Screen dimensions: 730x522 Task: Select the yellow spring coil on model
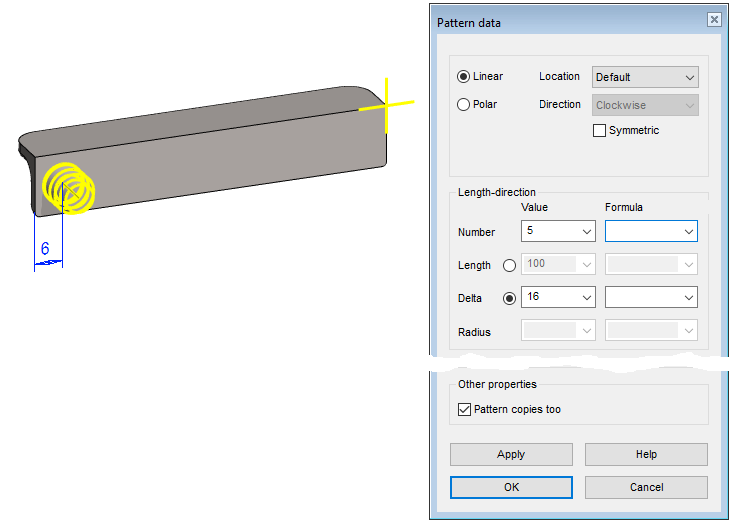(x=69, y=187)
